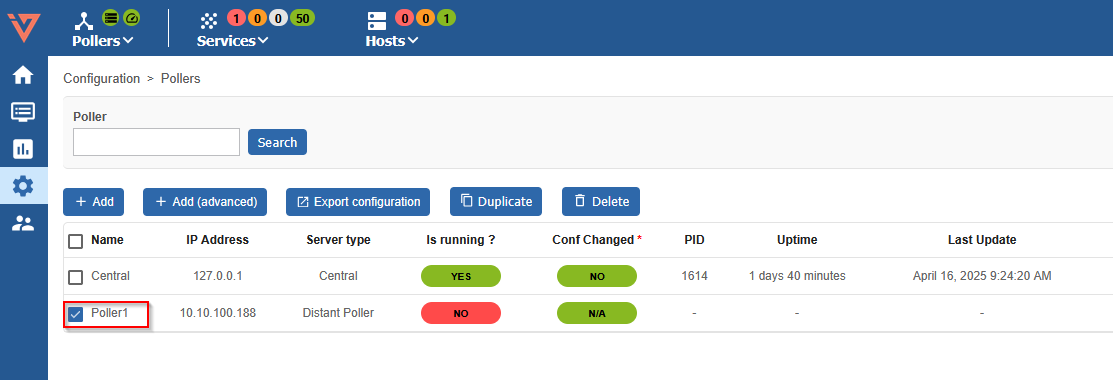Open the unknown services counter in gray

pyautogui.click(x=278, y=18)
